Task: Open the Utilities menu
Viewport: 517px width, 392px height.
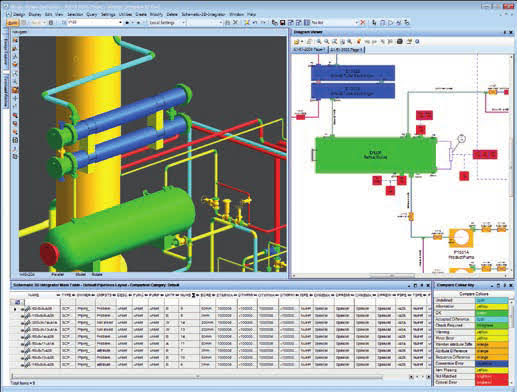Action: click(125, 14)
